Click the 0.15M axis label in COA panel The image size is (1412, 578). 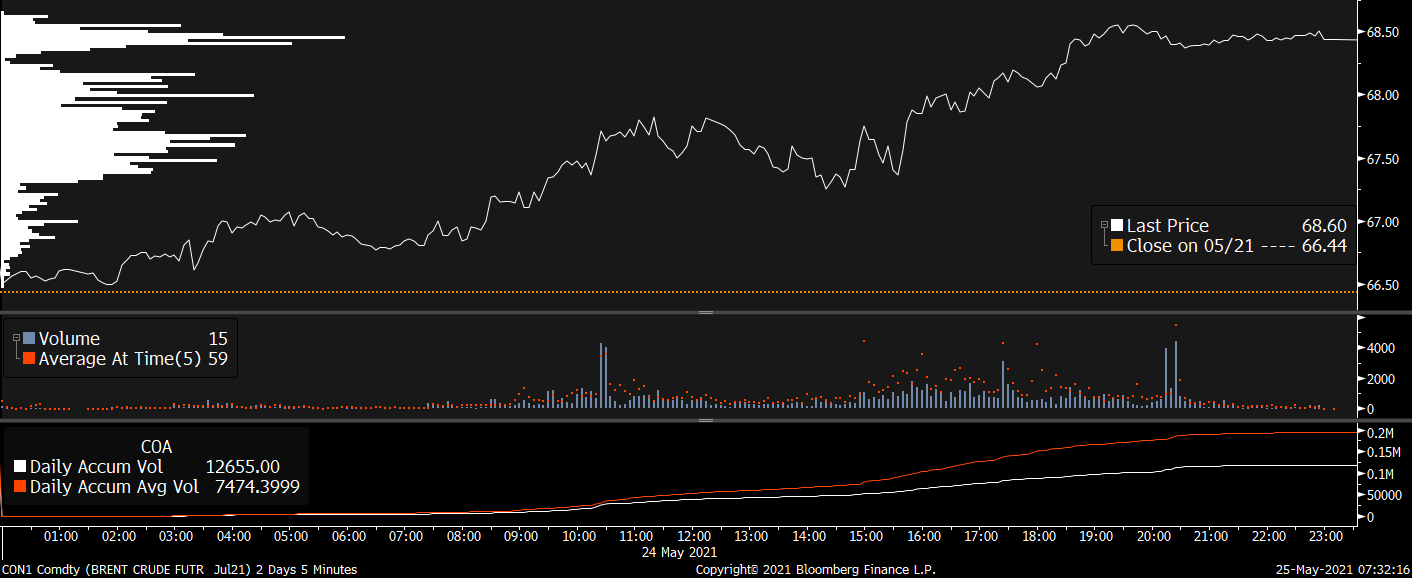1385,452
